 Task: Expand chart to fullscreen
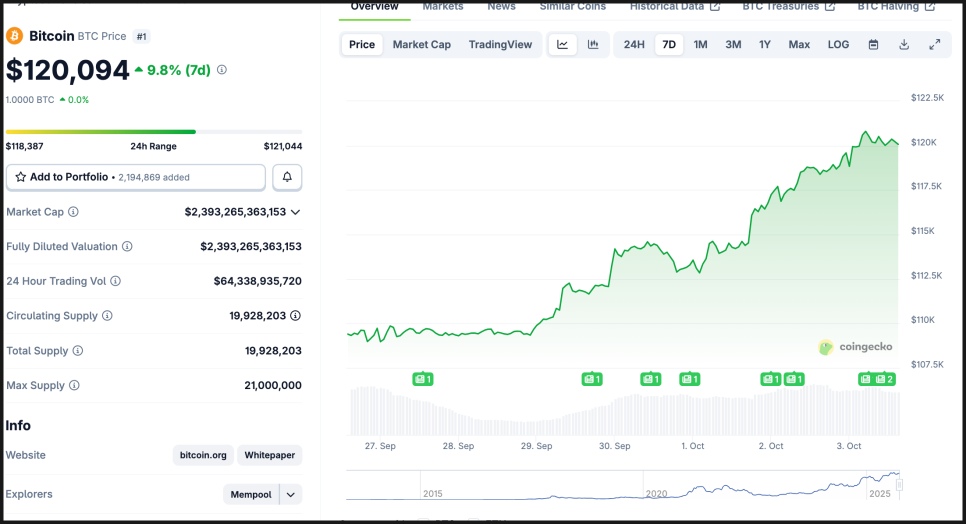tap(934, 45)
